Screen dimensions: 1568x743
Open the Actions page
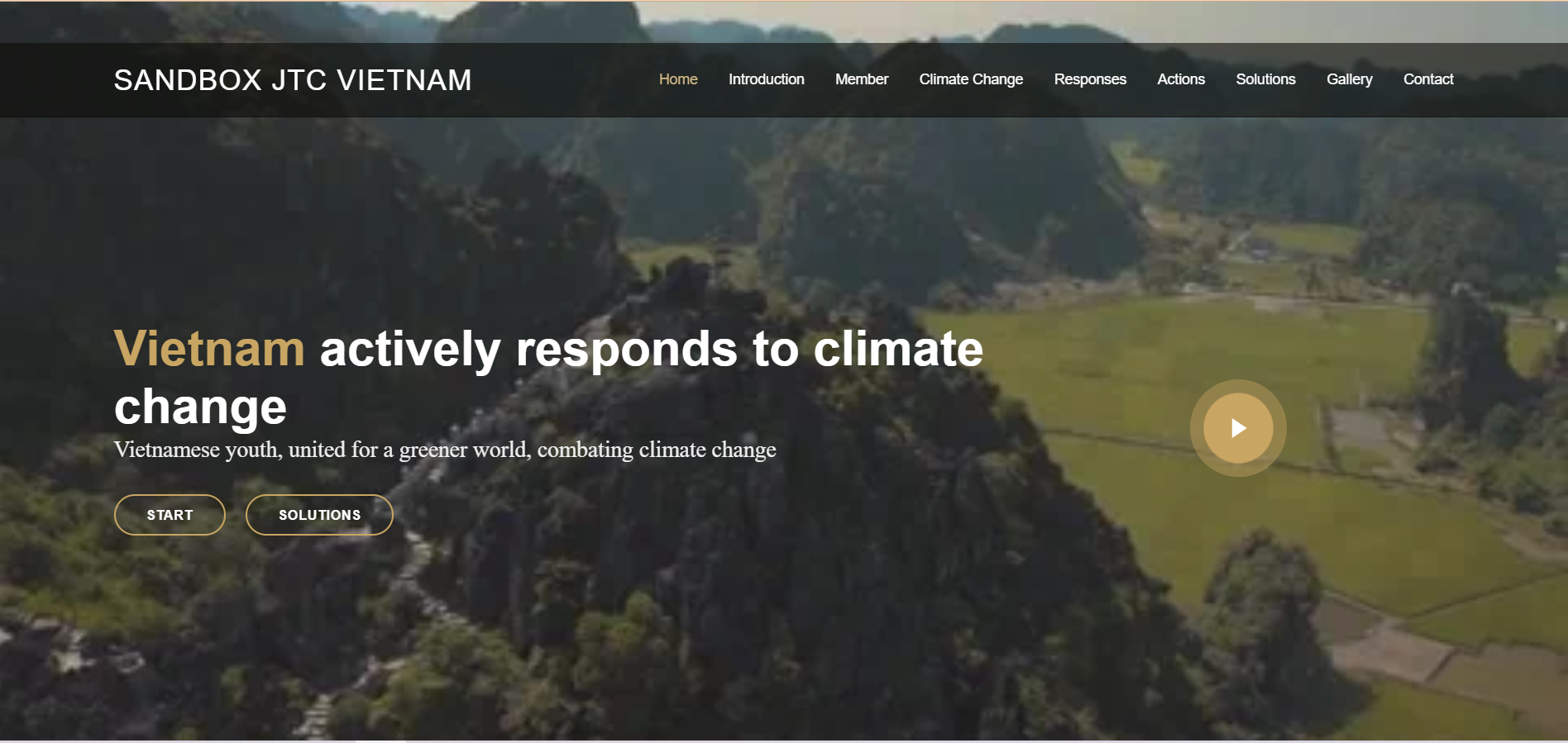[x=1181, y=79]
